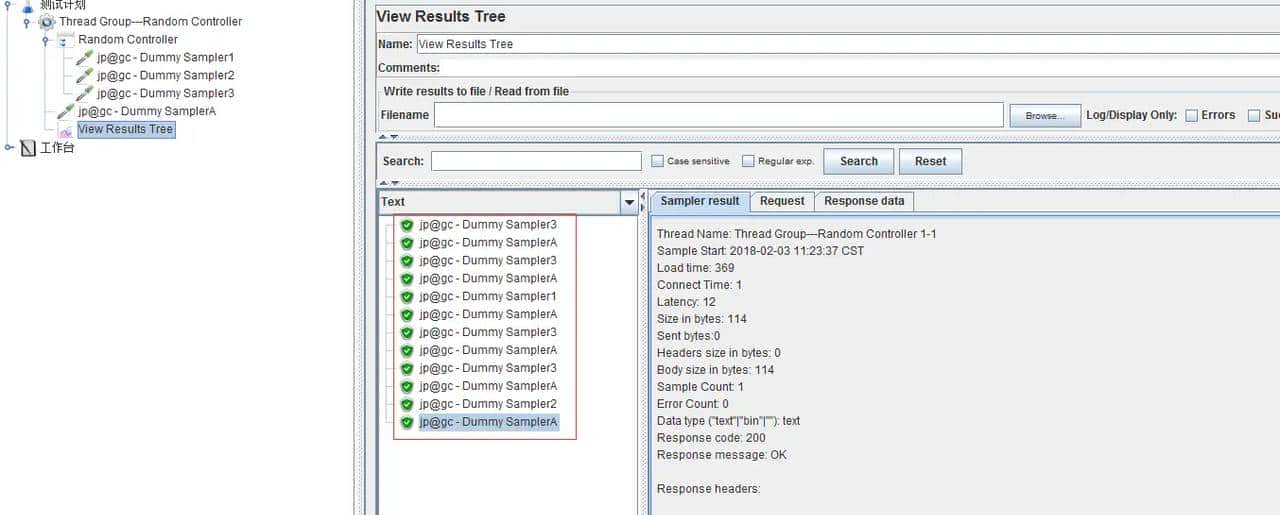The width and height of the screenshot is (1280, 515).
Task: Enable the Case sensitive checkbox
Action: [x=657, y=161]
